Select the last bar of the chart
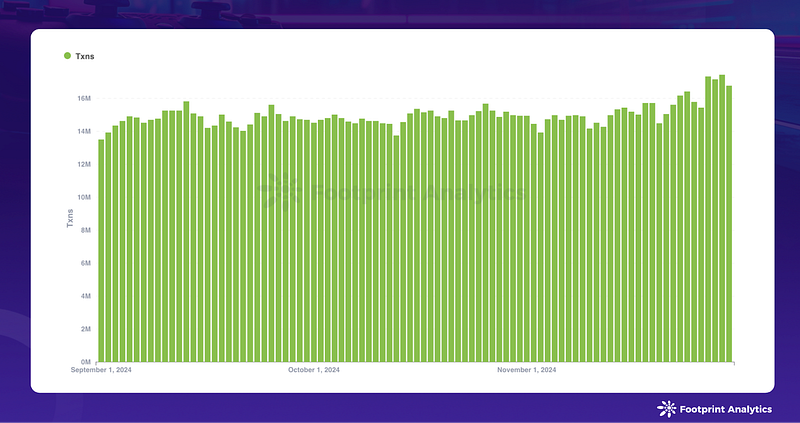This screenshot has width=800, height=423. point(729,223)
